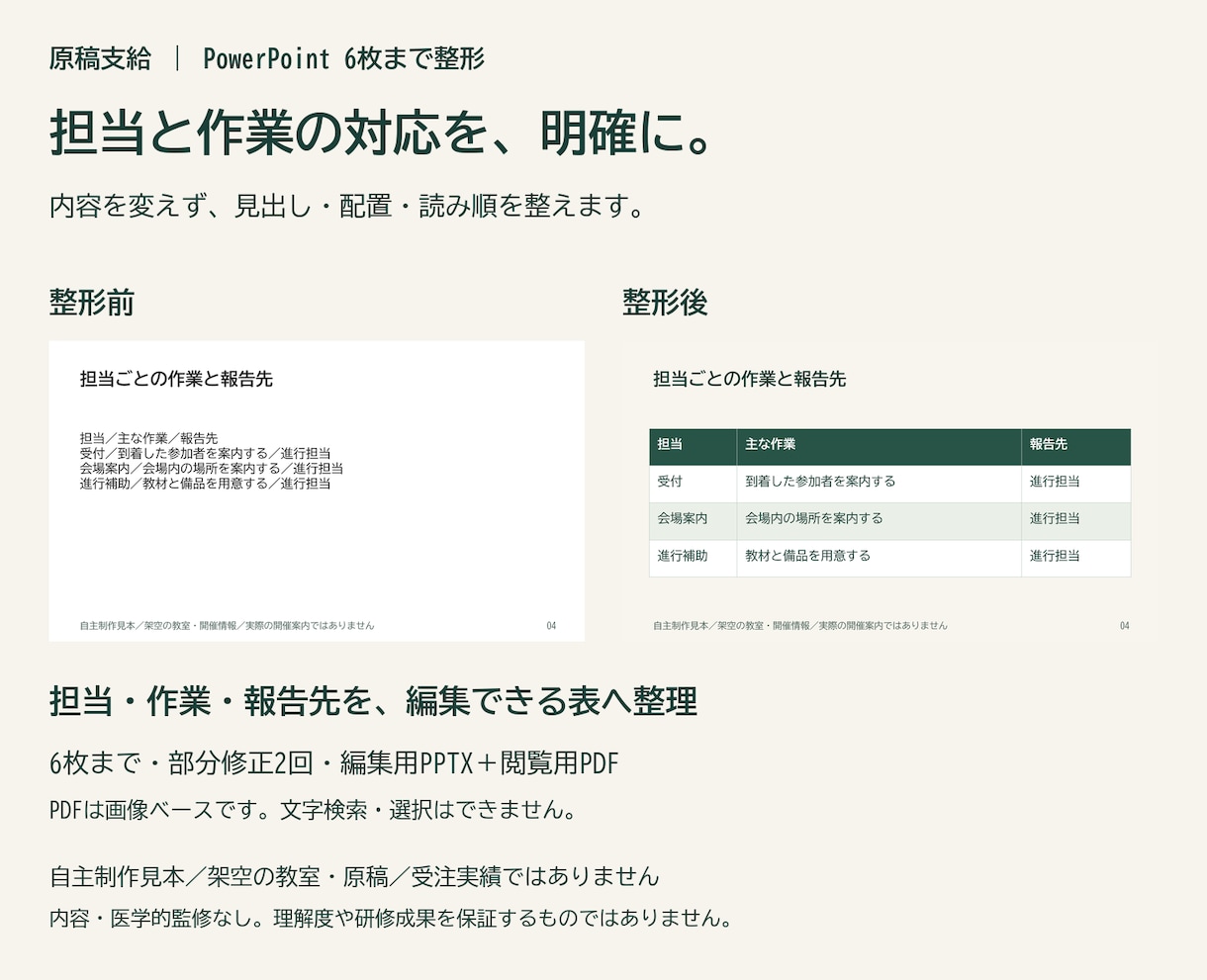Click the '受付' table cell
Image resolution: width=1207 pixels, height=980 pixels.
[x=693, y=483]
